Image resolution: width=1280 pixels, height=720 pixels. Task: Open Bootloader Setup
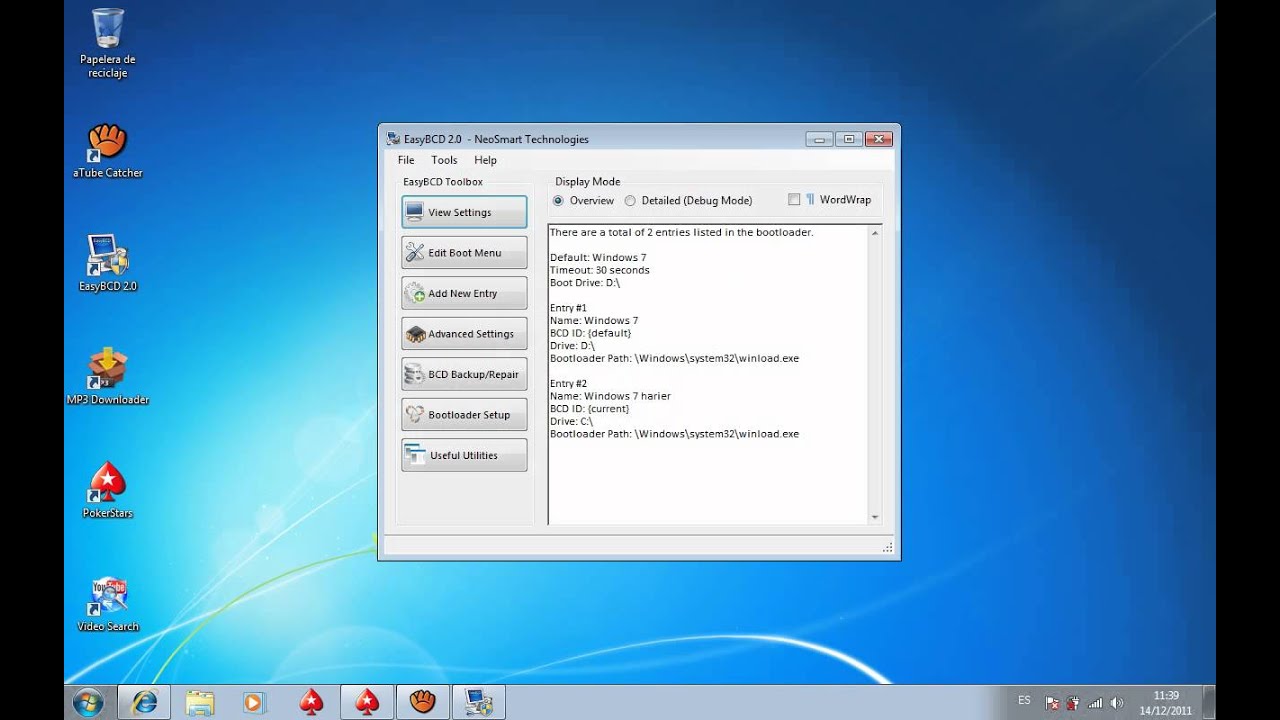pos(464,415)
